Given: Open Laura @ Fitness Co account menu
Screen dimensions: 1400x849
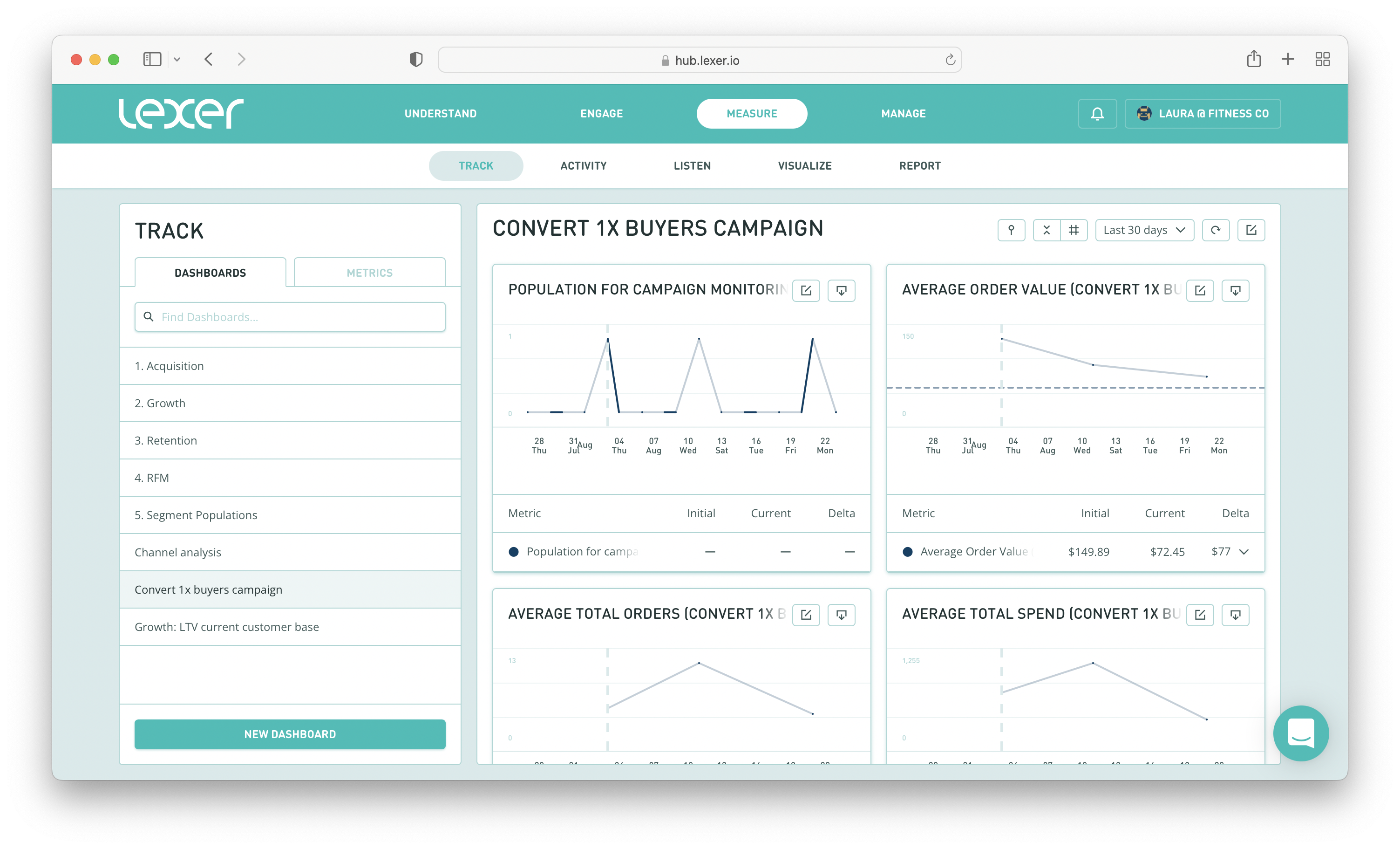Looking at the screenshot, I should (x=1202, y=114).
